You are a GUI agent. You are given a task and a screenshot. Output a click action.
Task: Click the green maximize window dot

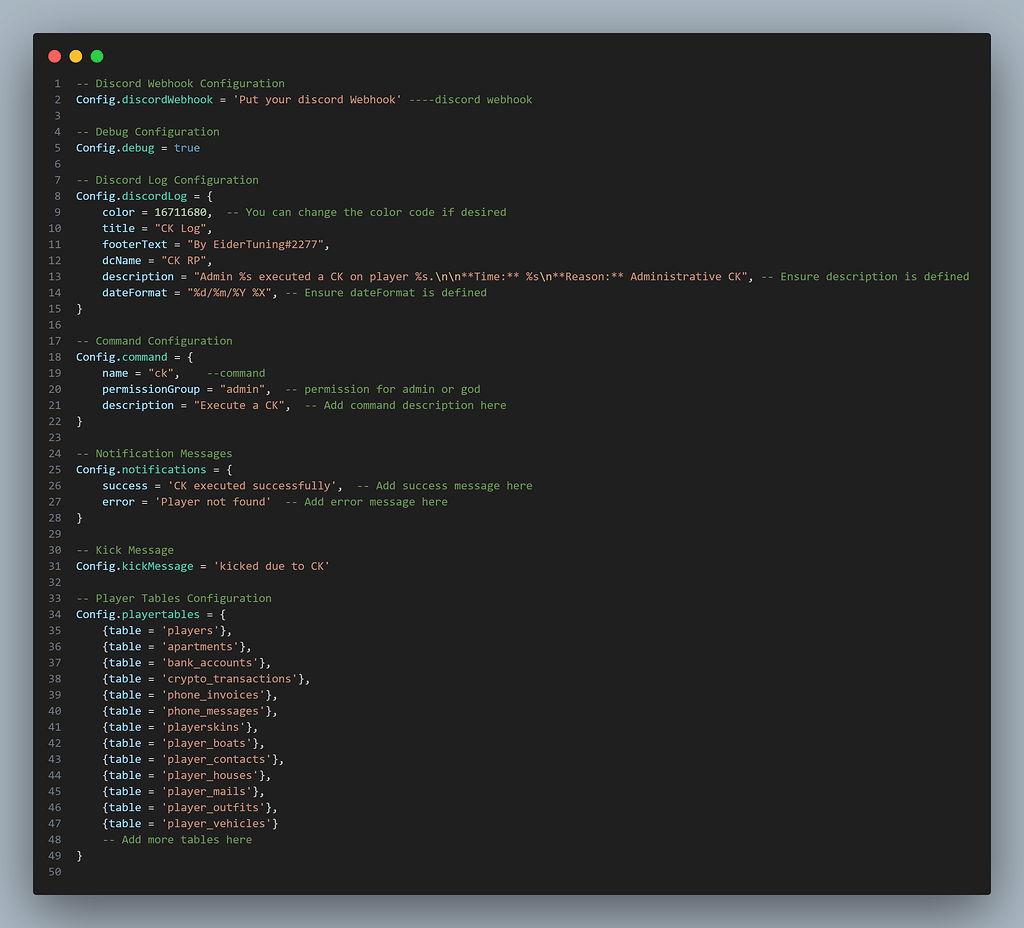click(97, 56)
